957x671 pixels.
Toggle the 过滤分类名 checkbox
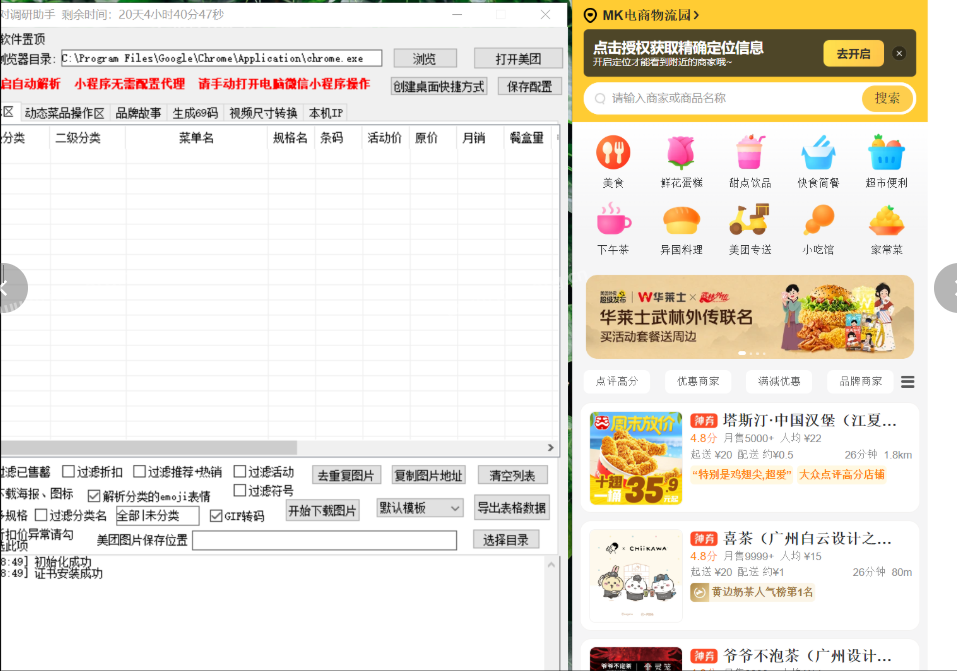coord(41,515)
